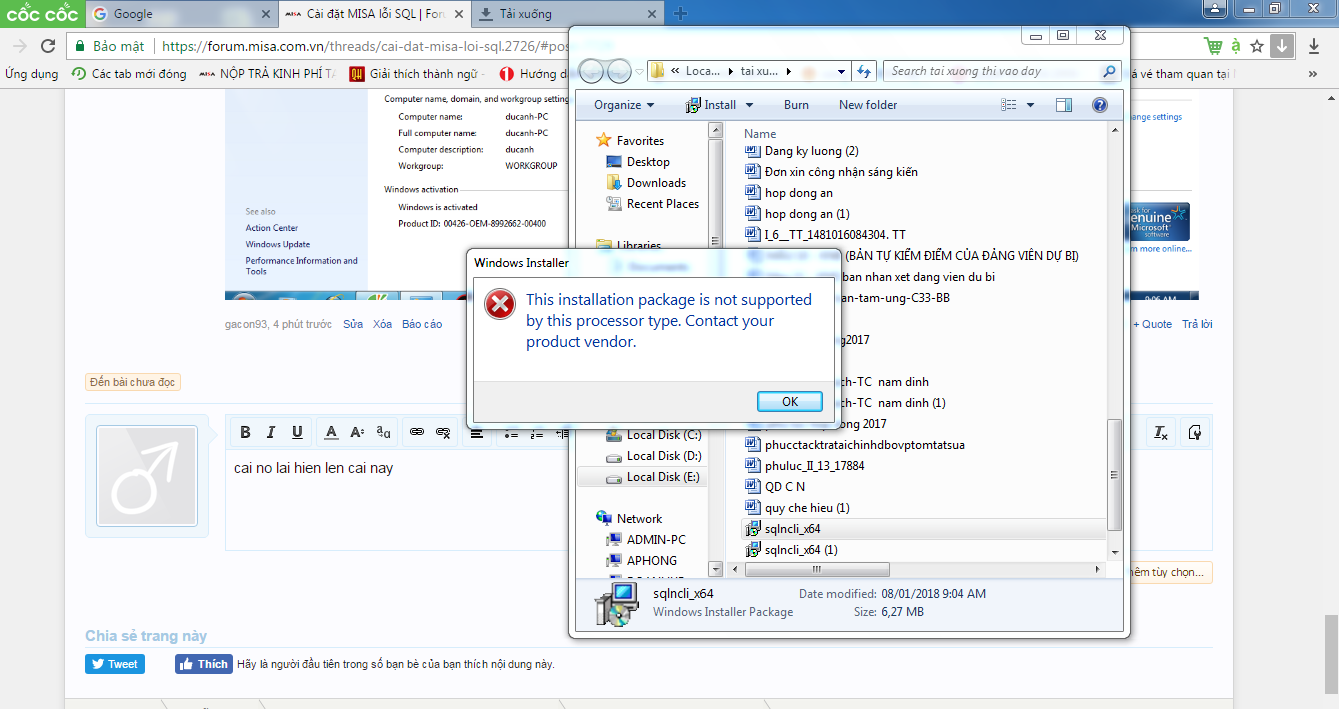Open Recent Places in navigation pane
1339x709 pixels.
(x=653, y=204)
